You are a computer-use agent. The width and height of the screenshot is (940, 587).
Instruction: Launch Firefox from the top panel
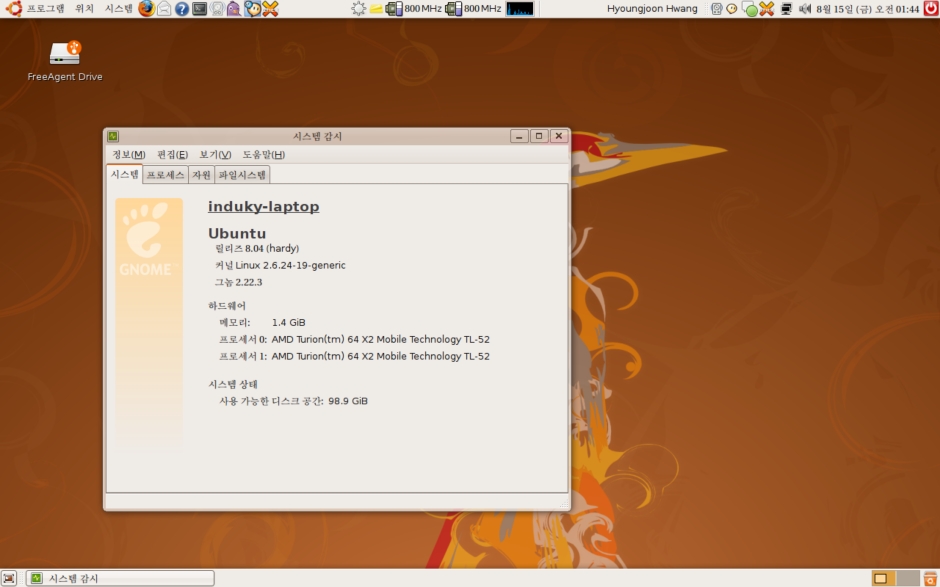146,8
